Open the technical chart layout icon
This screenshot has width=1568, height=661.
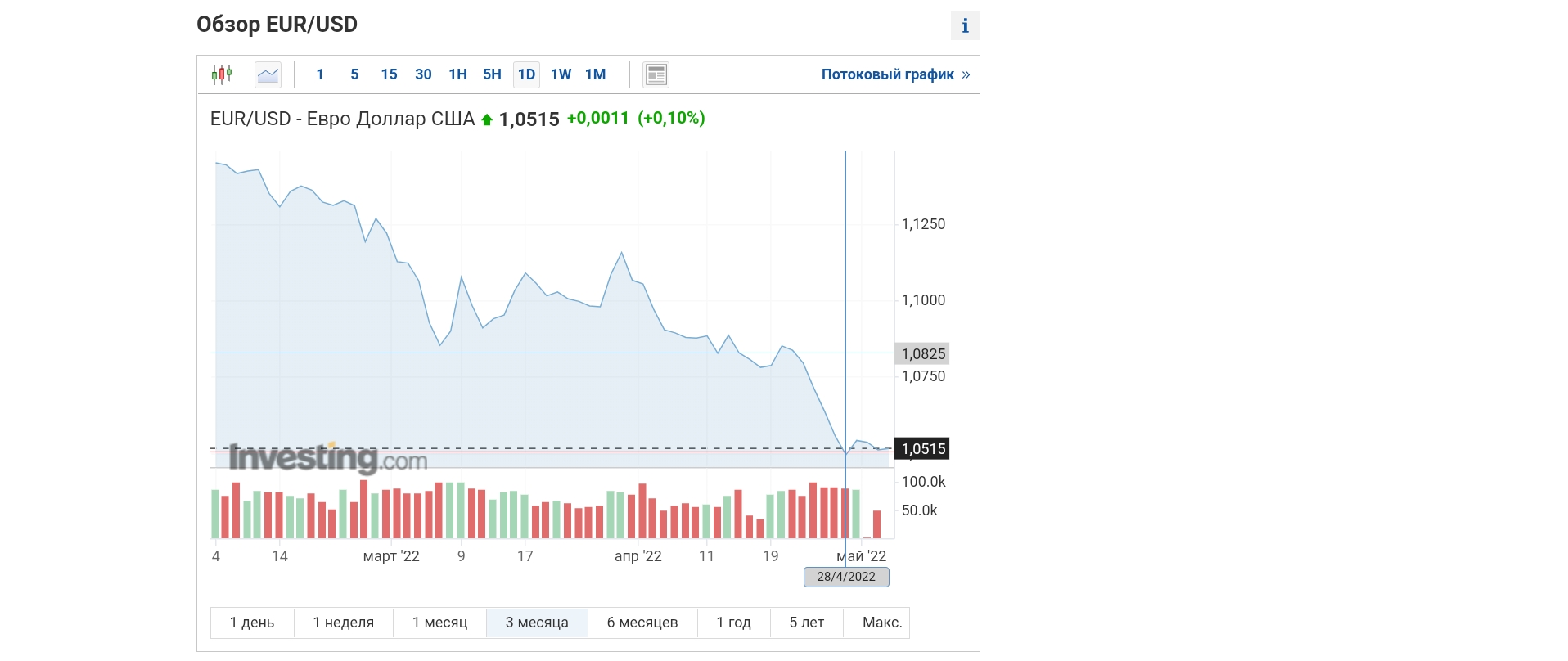(656, 74)
